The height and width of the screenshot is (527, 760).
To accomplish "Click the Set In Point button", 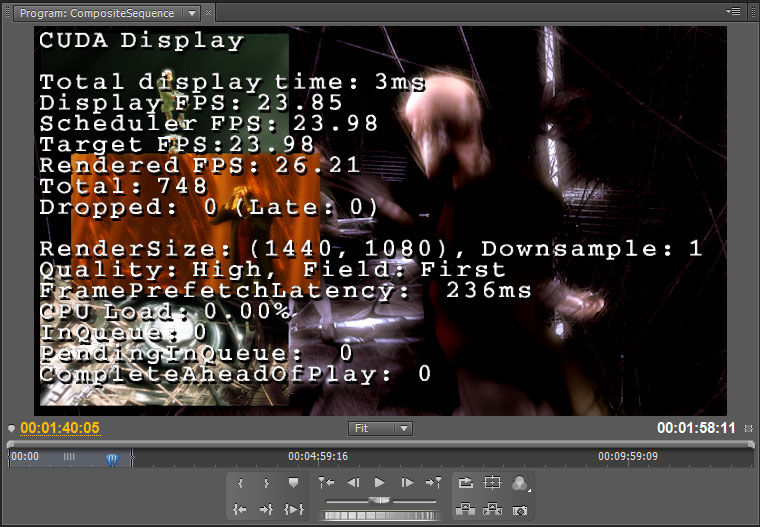I will (240, 483).
